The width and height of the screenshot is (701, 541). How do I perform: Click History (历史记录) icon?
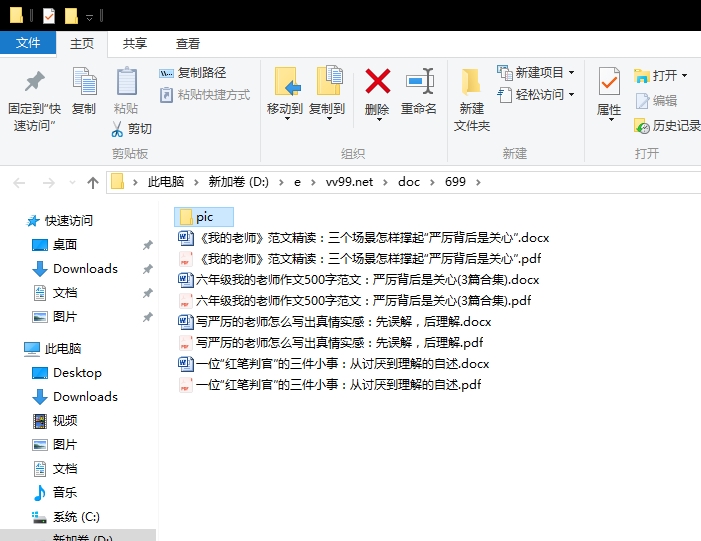point(642,126)
